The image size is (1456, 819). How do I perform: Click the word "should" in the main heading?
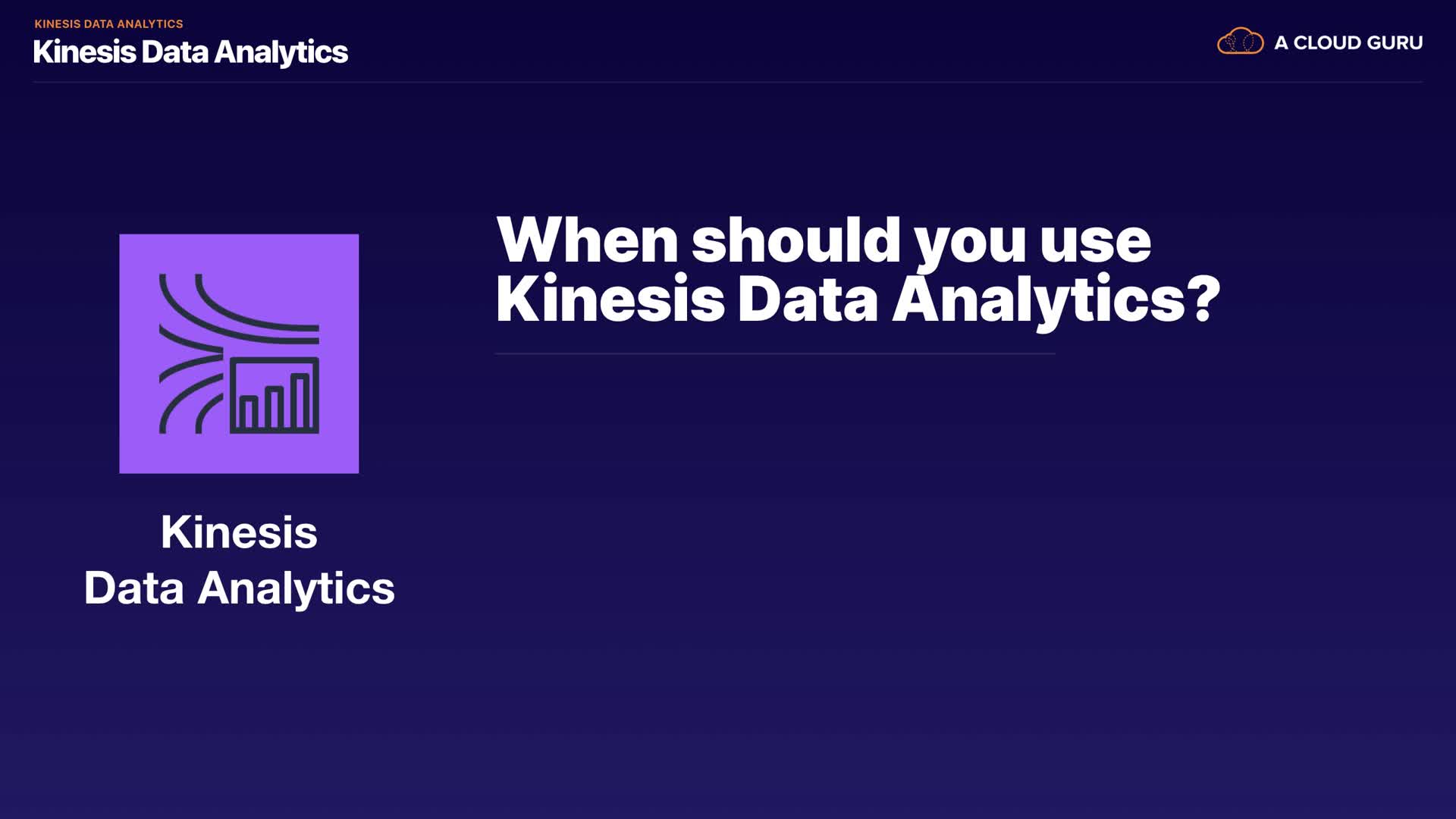pos(795,240)
